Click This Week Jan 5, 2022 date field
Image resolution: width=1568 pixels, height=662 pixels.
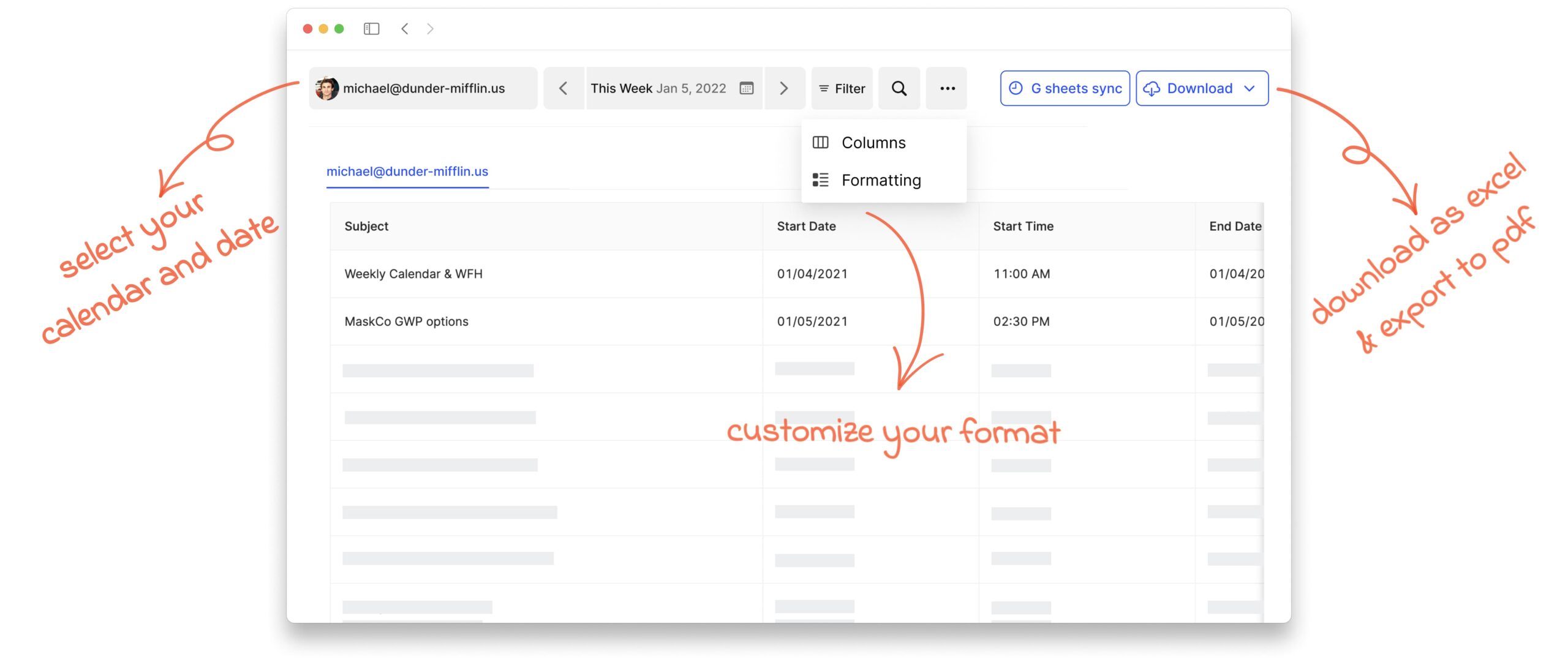coord(674,88)
